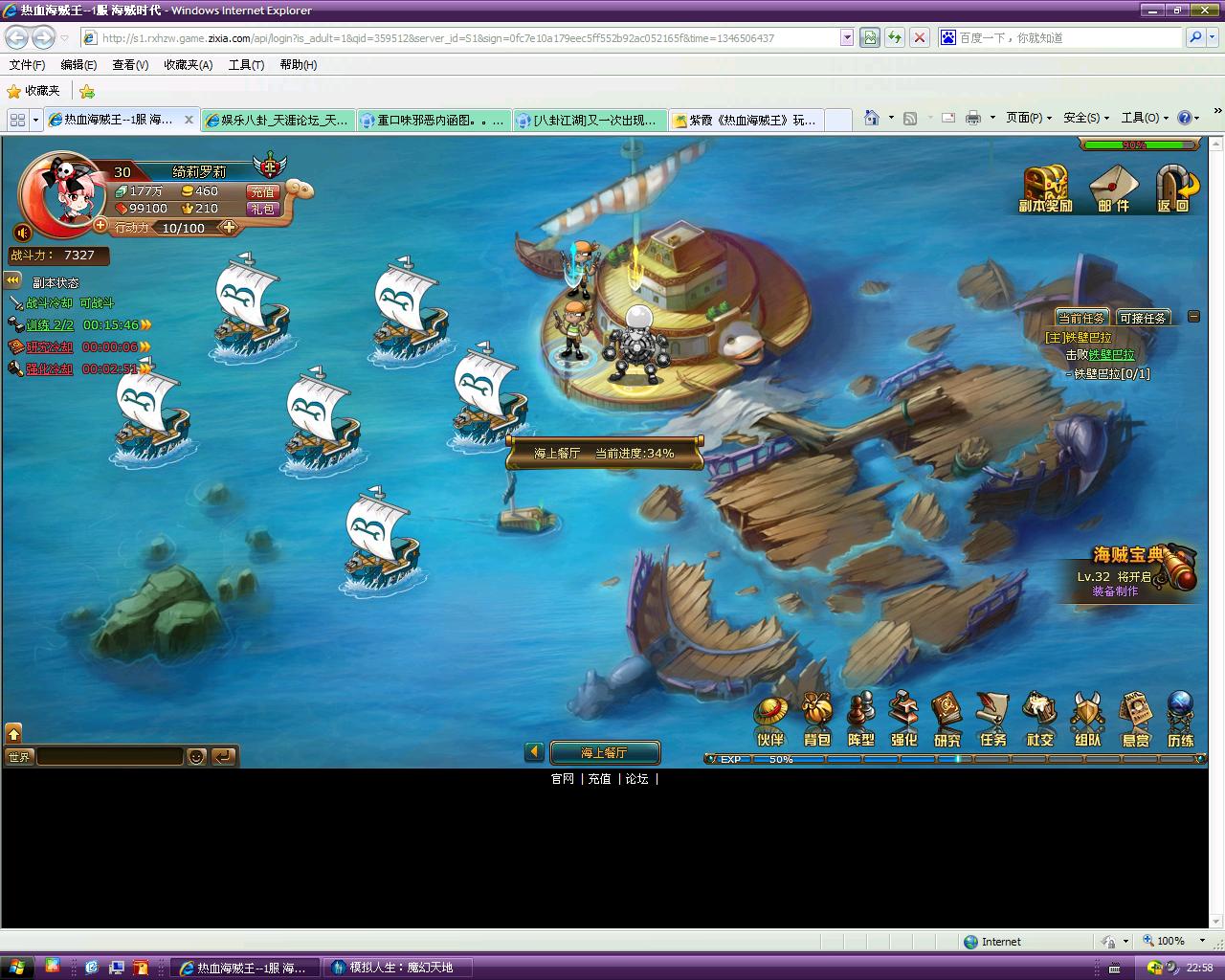Open the tab list dropdown arrow
This screenshot has width=1225, height=980.
tap(35, 120)
